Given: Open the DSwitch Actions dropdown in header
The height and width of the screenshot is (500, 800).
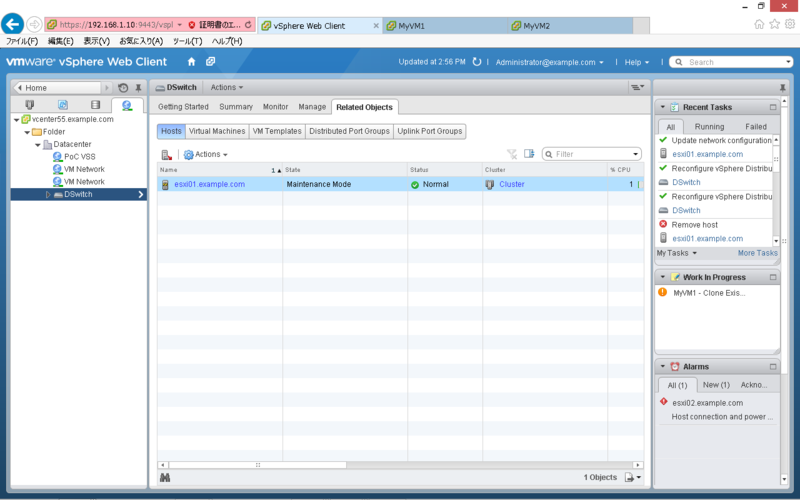Looking at the screenshot, I should [x=227, y=87].
